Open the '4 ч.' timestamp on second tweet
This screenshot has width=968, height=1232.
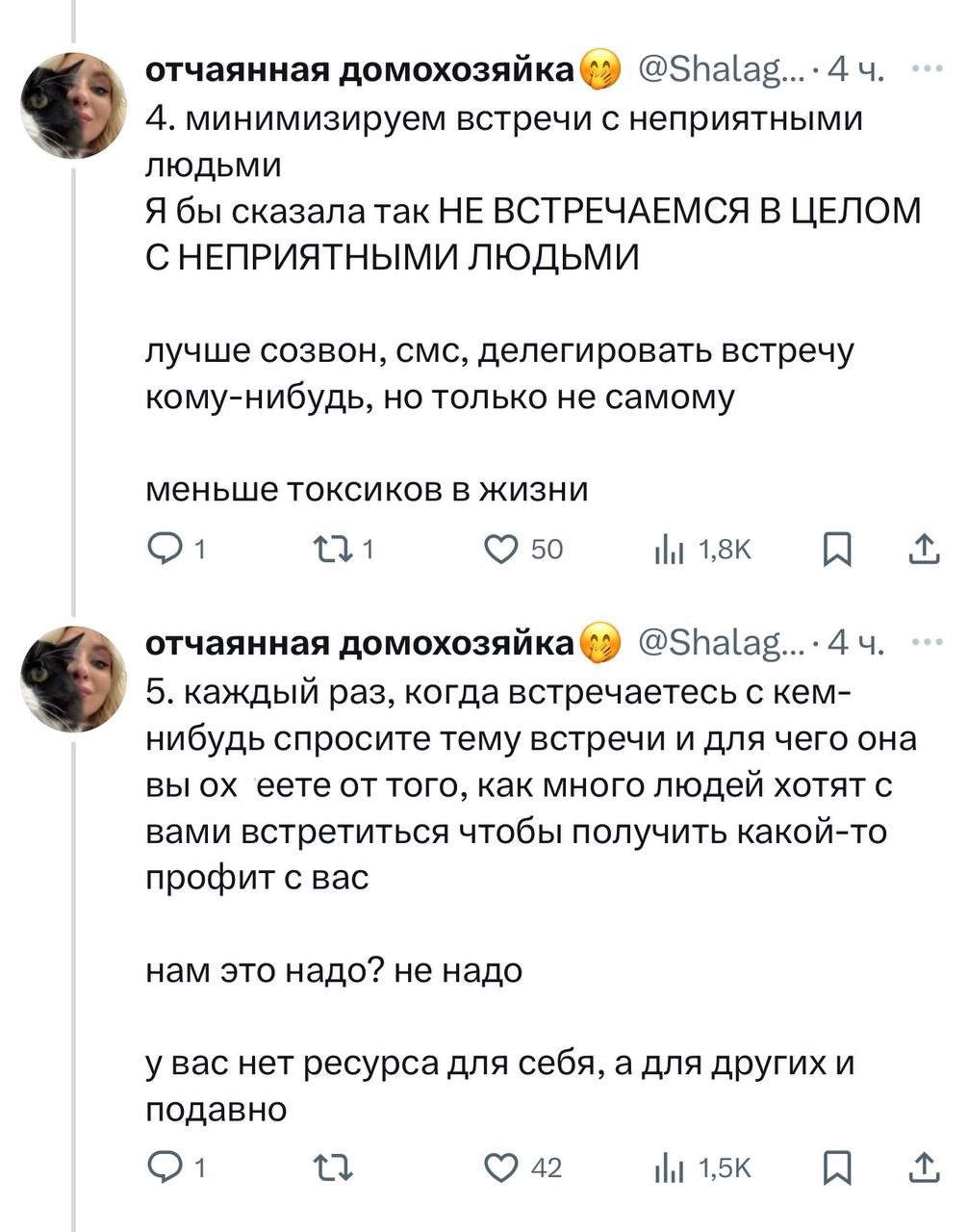(855, 643)
